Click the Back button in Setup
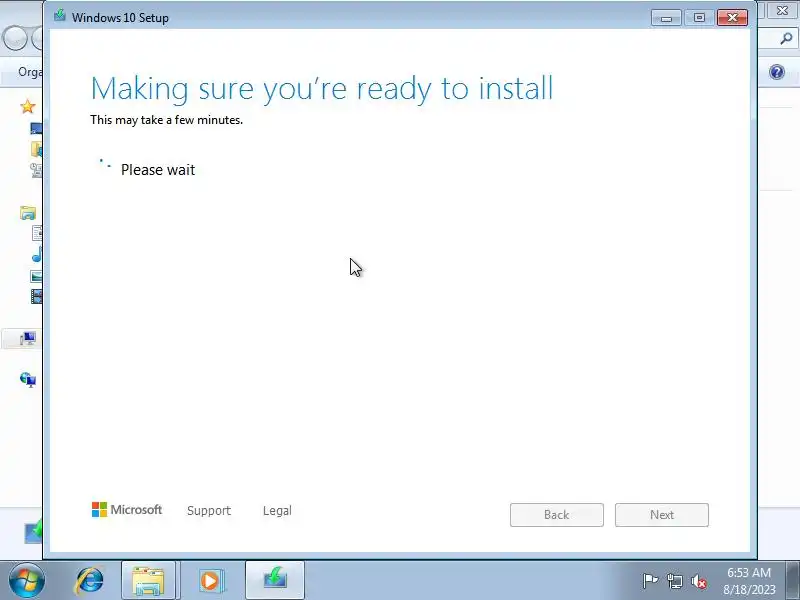The height and width of the screenshot is (600, 800). [x=557, y=515]
